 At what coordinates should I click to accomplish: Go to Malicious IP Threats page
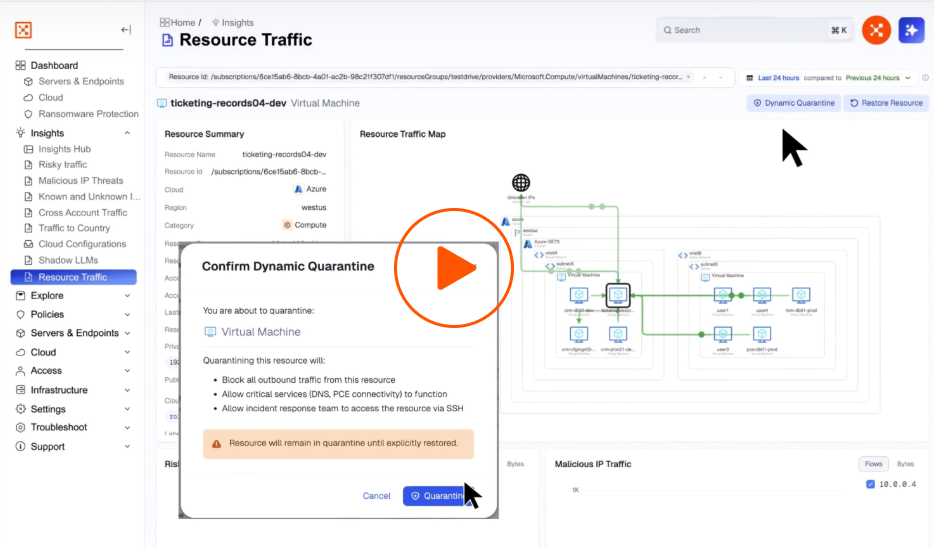80,181
